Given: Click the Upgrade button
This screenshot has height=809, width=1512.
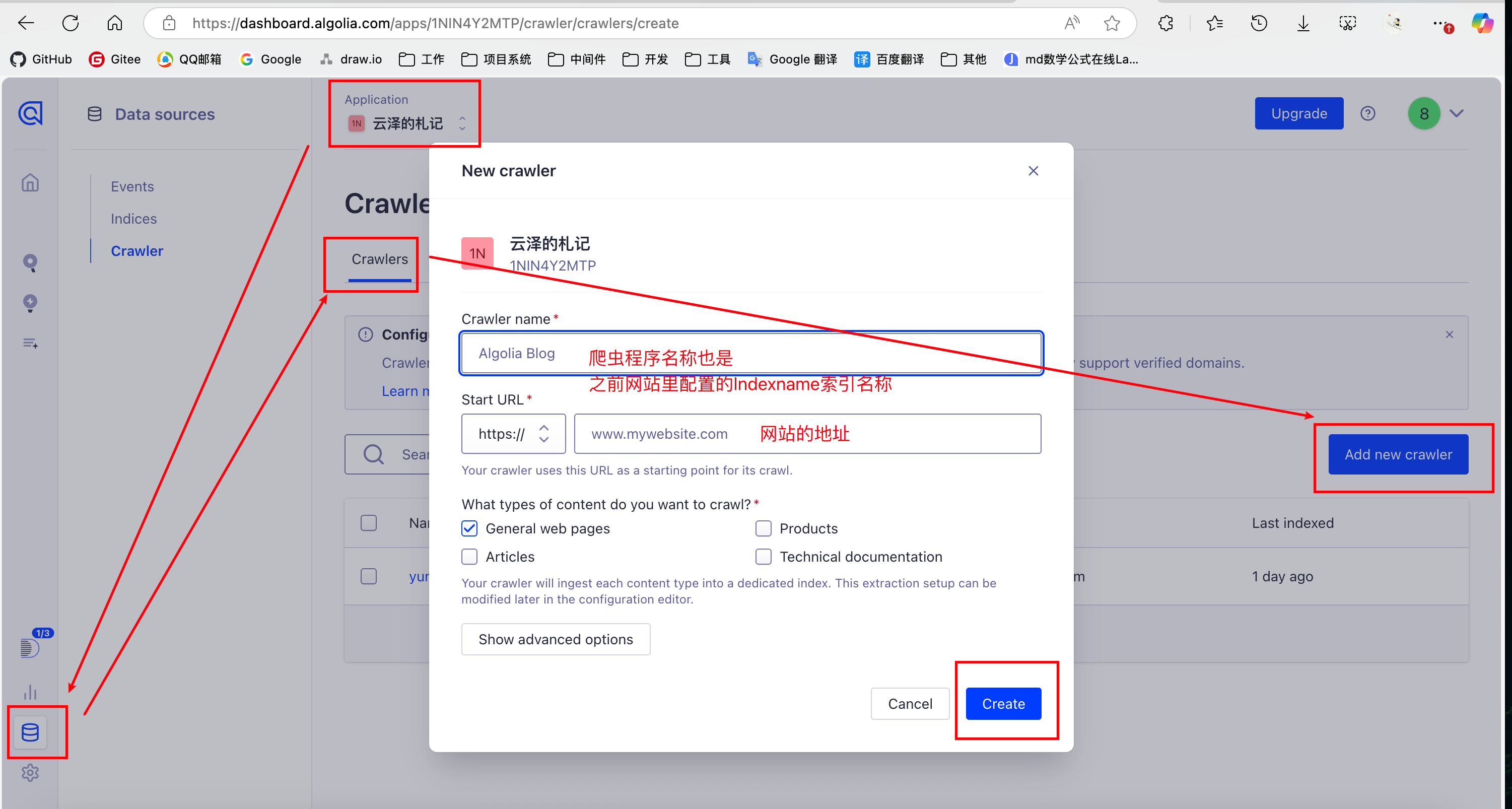Looking at the screenshot, I should 1299,113.
